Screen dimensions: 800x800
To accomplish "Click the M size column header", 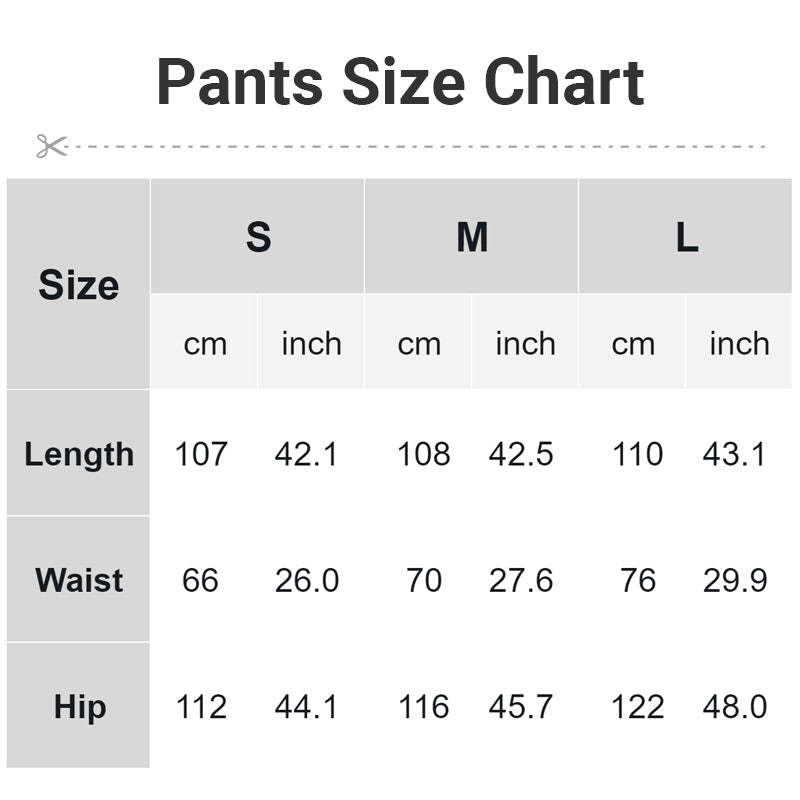I will [472, 238].
